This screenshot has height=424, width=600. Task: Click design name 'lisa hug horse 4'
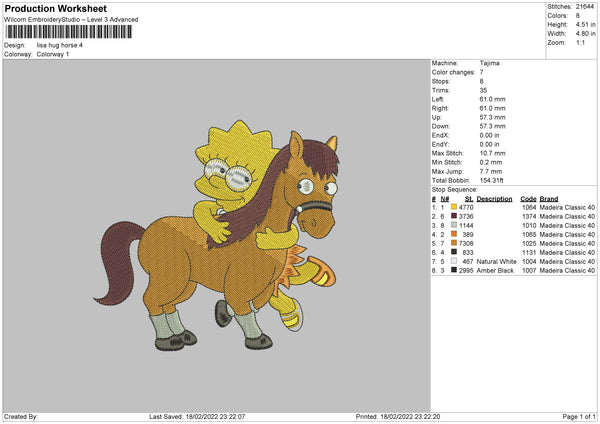[60, 45]
